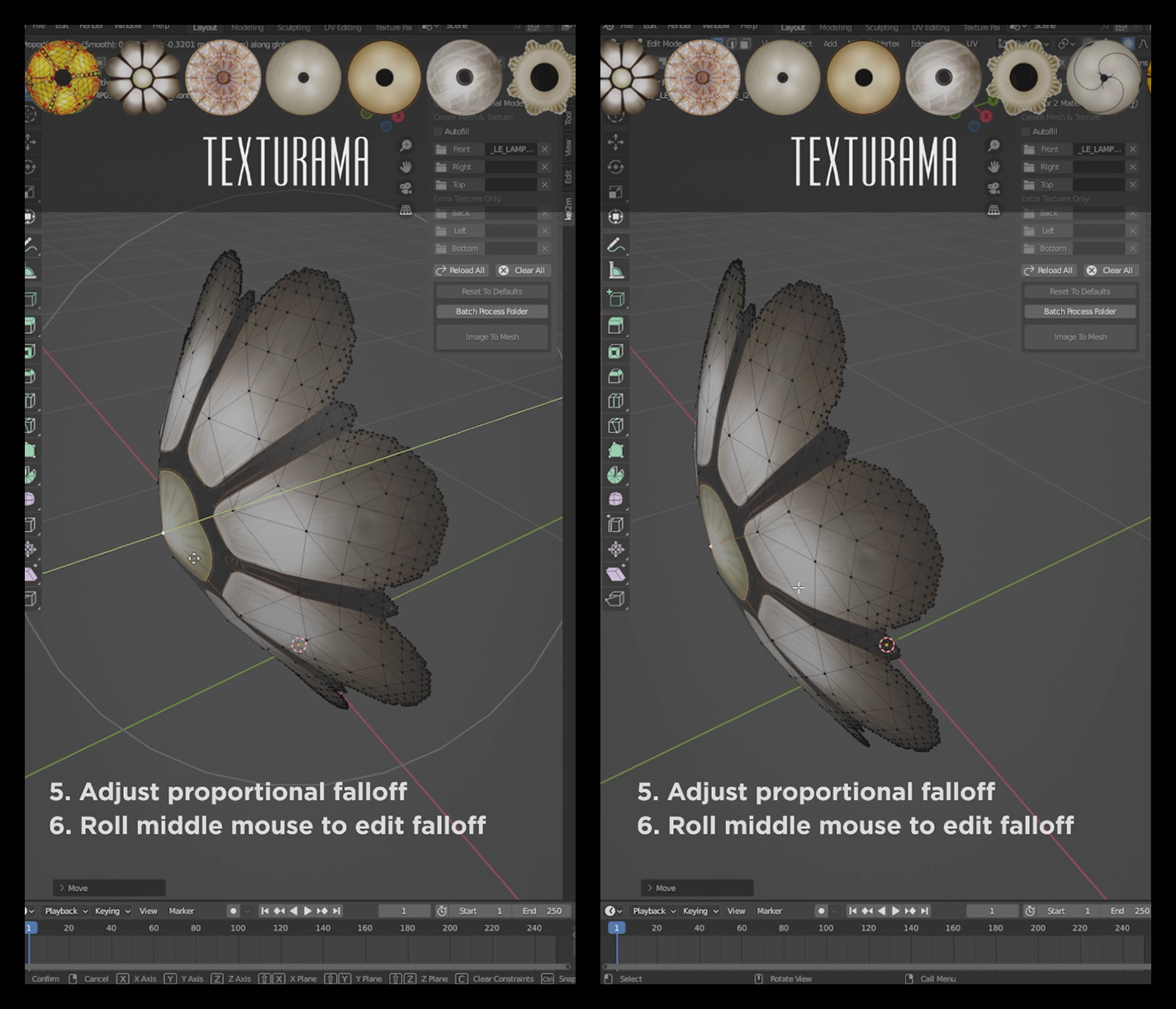
Task: Select the Add Cube tool in right panel
Action: tap(615, 298)
